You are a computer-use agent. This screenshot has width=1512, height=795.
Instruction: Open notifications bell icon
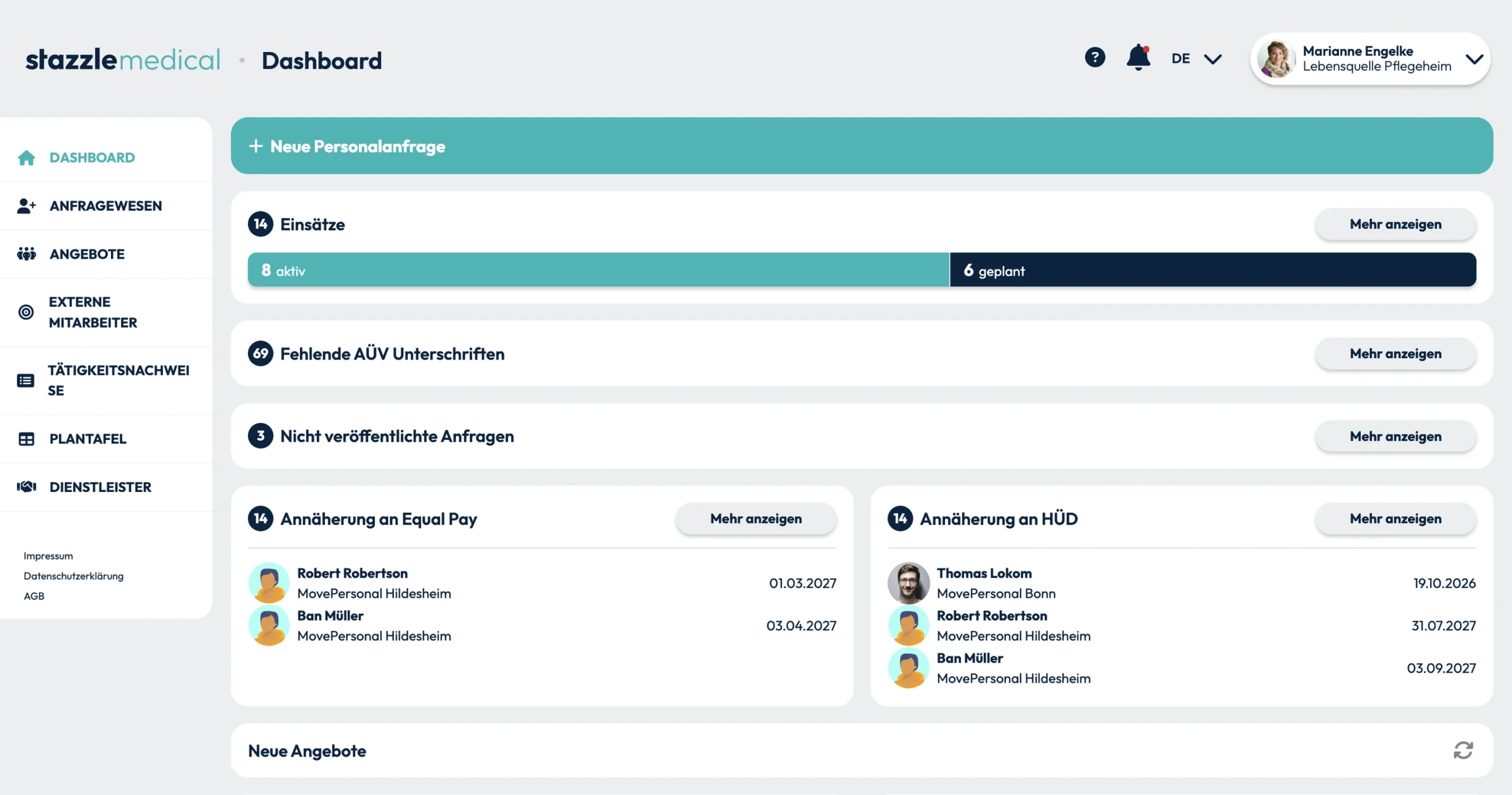pos(1138,57)
